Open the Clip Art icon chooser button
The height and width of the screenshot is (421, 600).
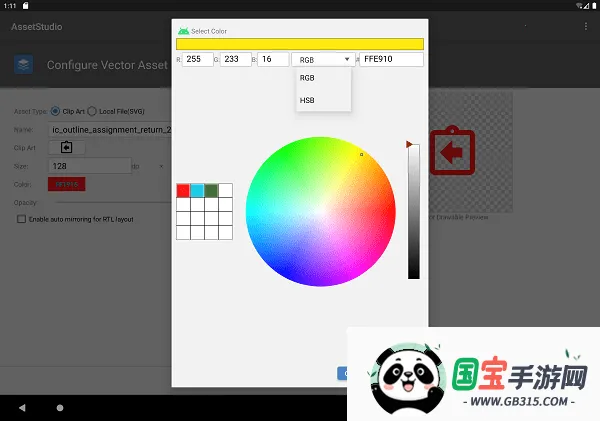point(67,147)
